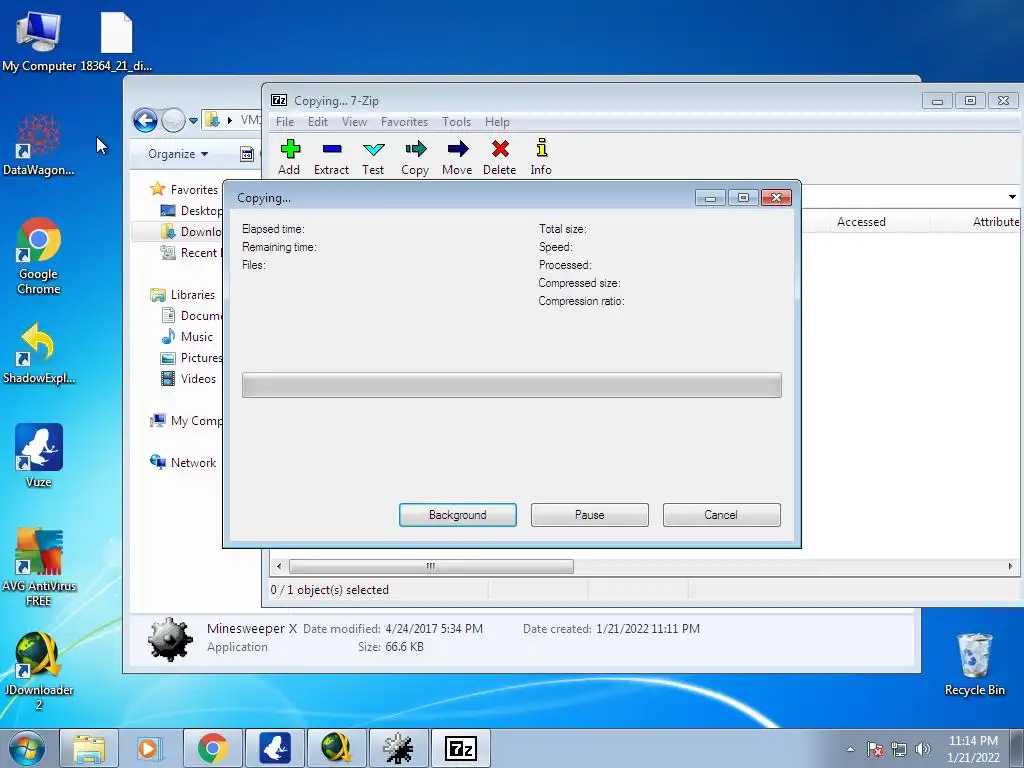Select the 18364_21_di... file on desktop
The width and height of the screenshot is (1024, 768).
(116, 42)
